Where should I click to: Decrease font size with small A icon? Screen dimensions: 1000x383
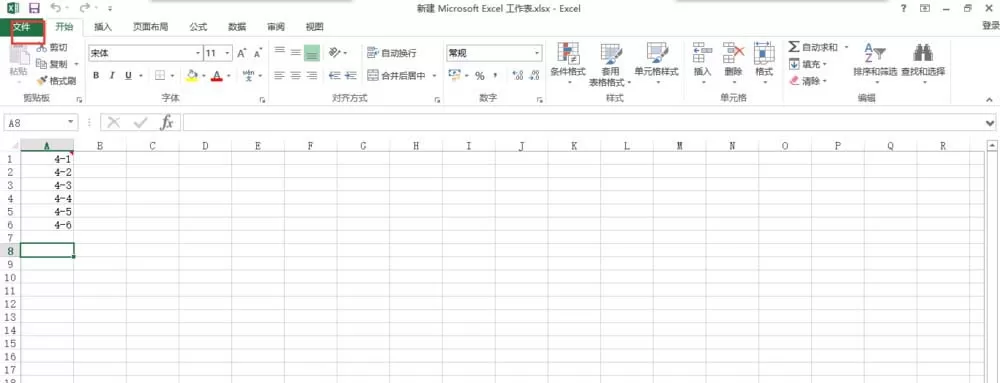coord(258,54)
